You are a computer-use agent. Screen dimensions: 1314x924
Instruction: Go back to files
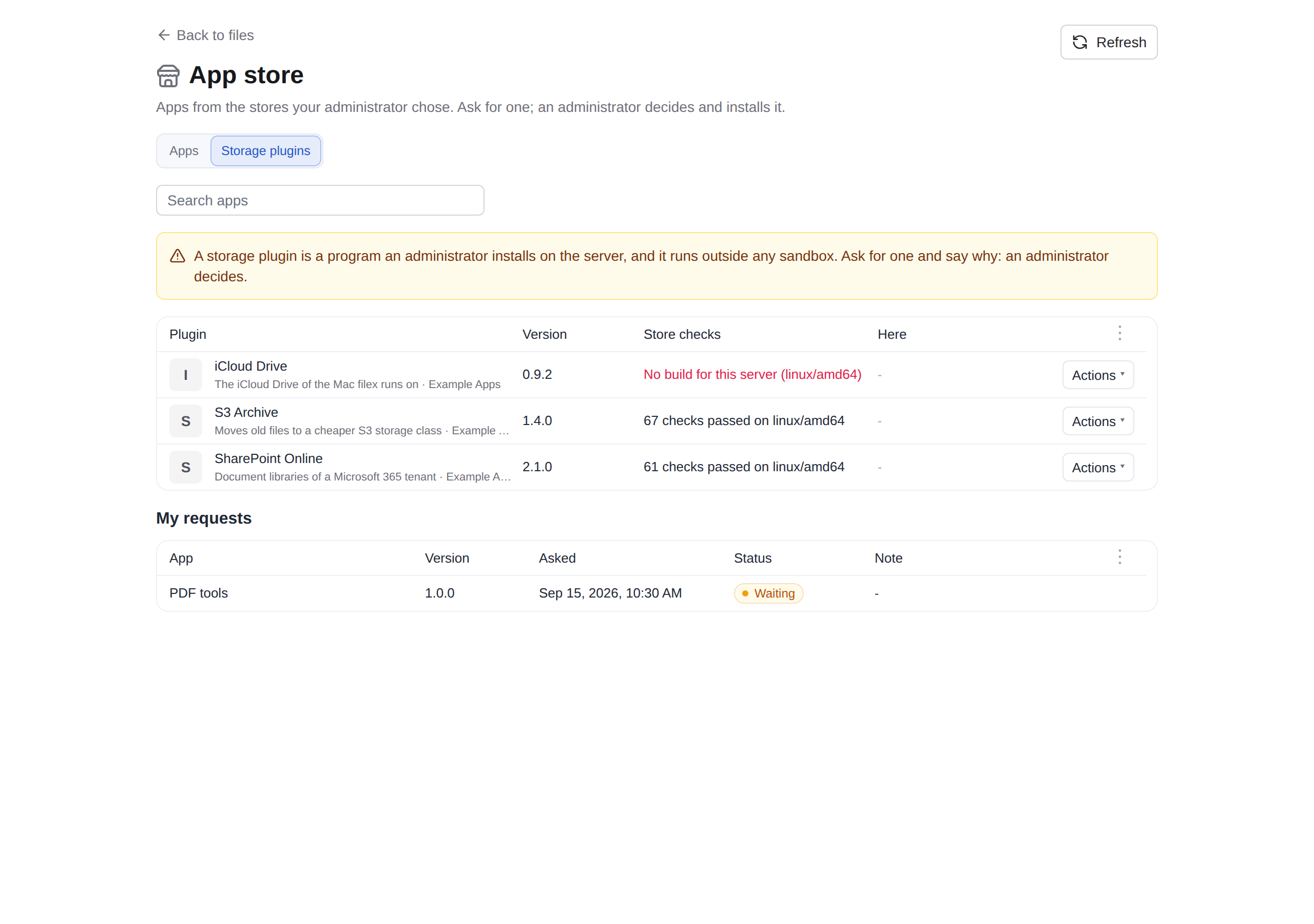click(x=205, y=35)
